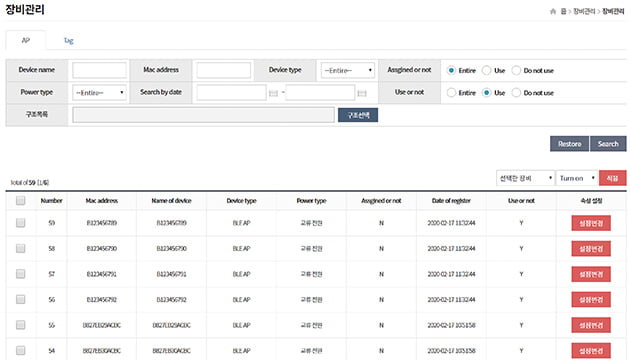
Task: Click the Date of register column header
Action: point(451,200)
